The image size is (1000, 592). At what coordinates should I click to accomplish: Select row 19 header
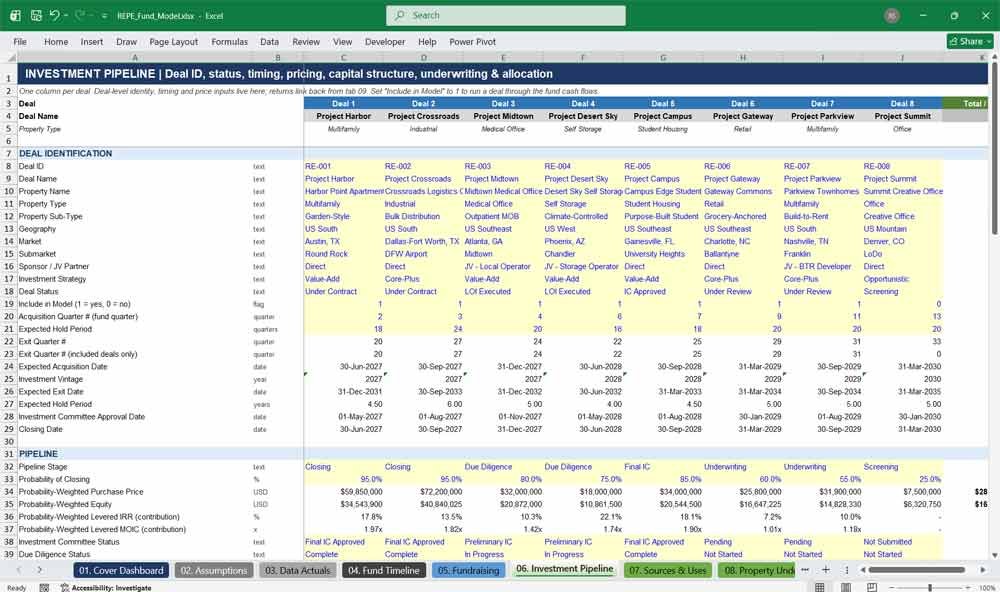tap(9, 304)
